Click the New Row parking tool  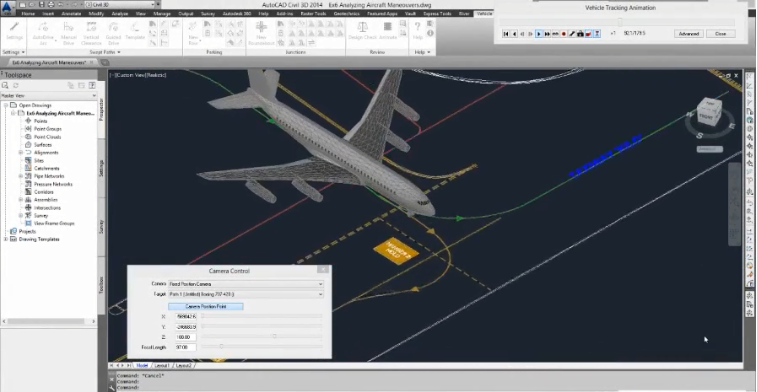point(193,33)
